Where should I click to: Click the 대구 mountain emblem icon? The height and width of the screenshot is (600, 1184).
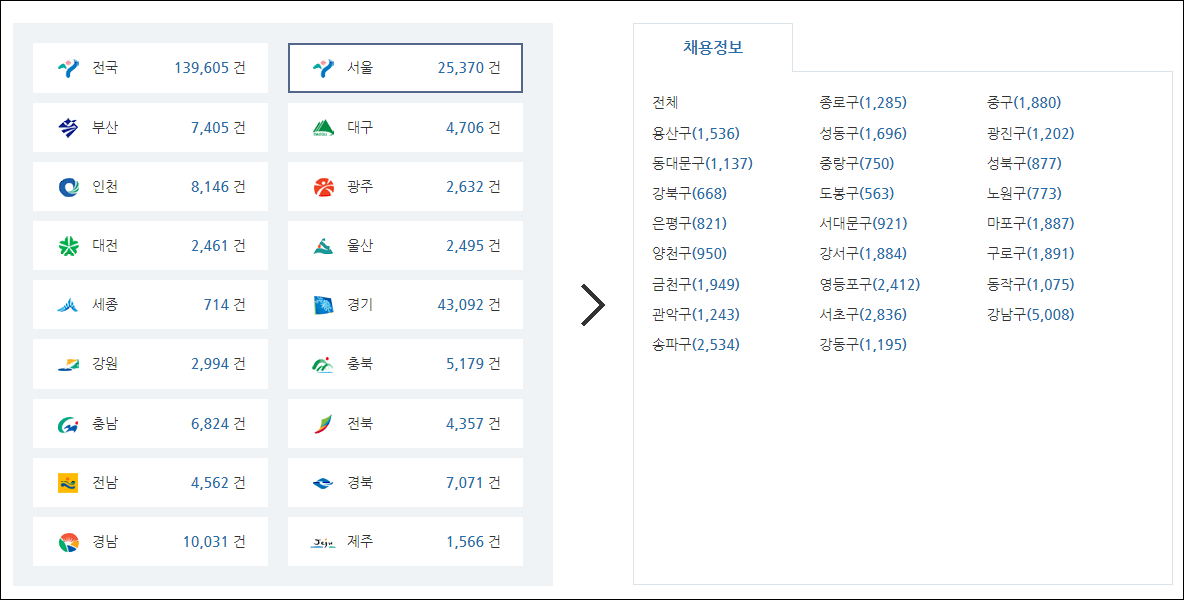click(323, 128)
